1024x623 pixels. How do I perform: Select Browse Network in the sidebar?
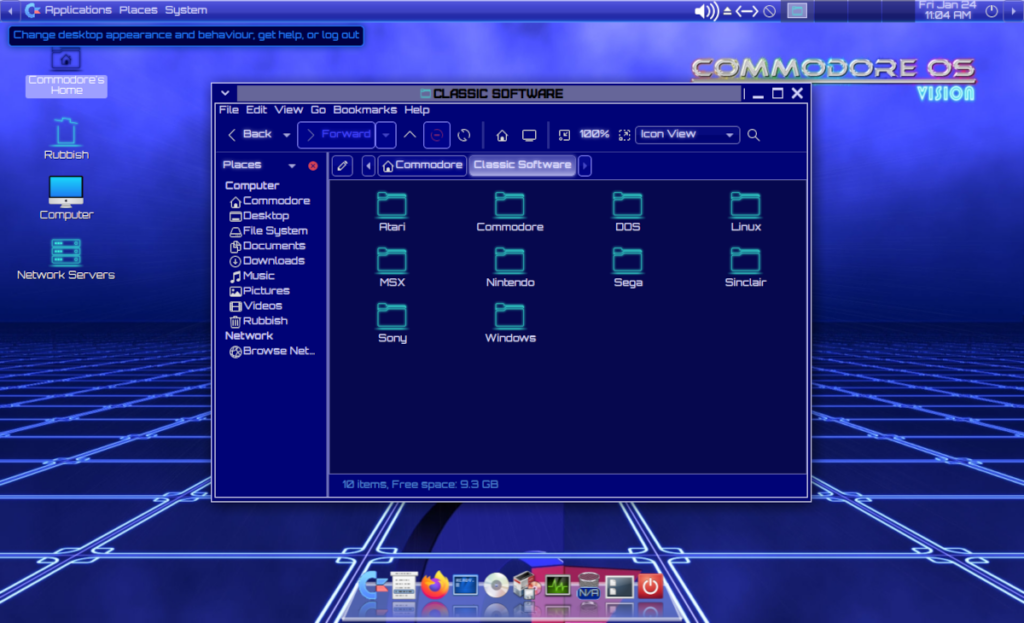272,351
